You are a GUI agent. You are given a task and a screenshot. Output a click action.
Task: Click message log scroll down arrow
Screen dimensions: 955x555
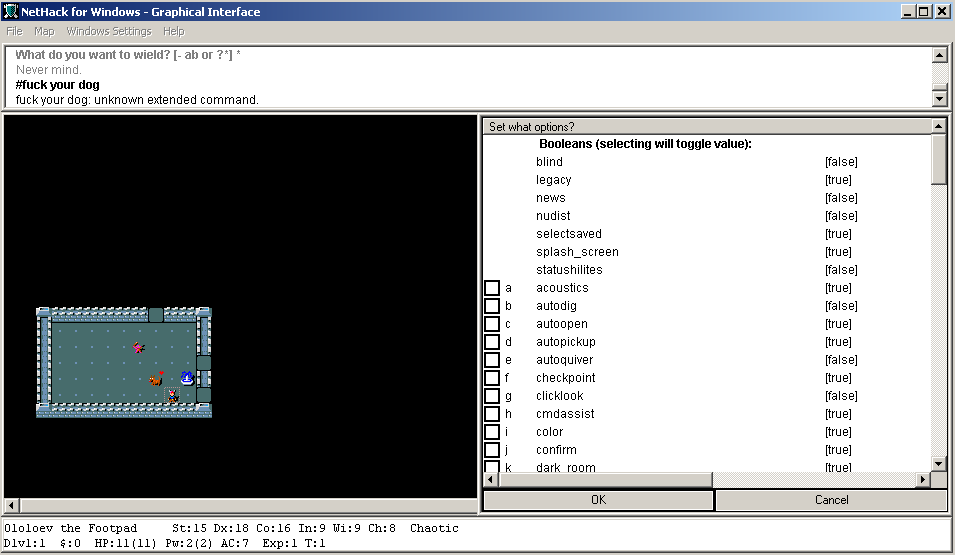[x=939, y=98]
